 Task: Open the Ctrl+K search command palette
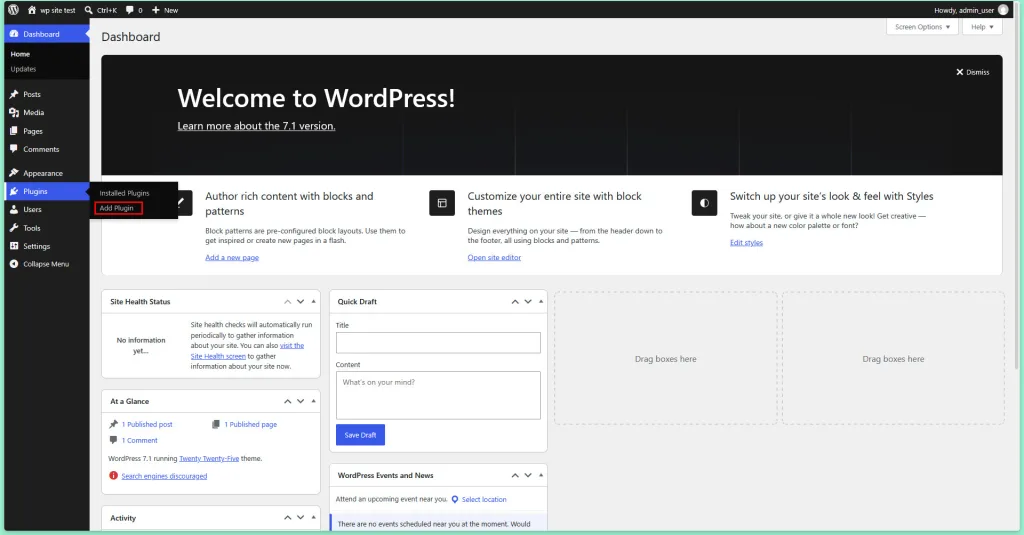tap(101, 10)
